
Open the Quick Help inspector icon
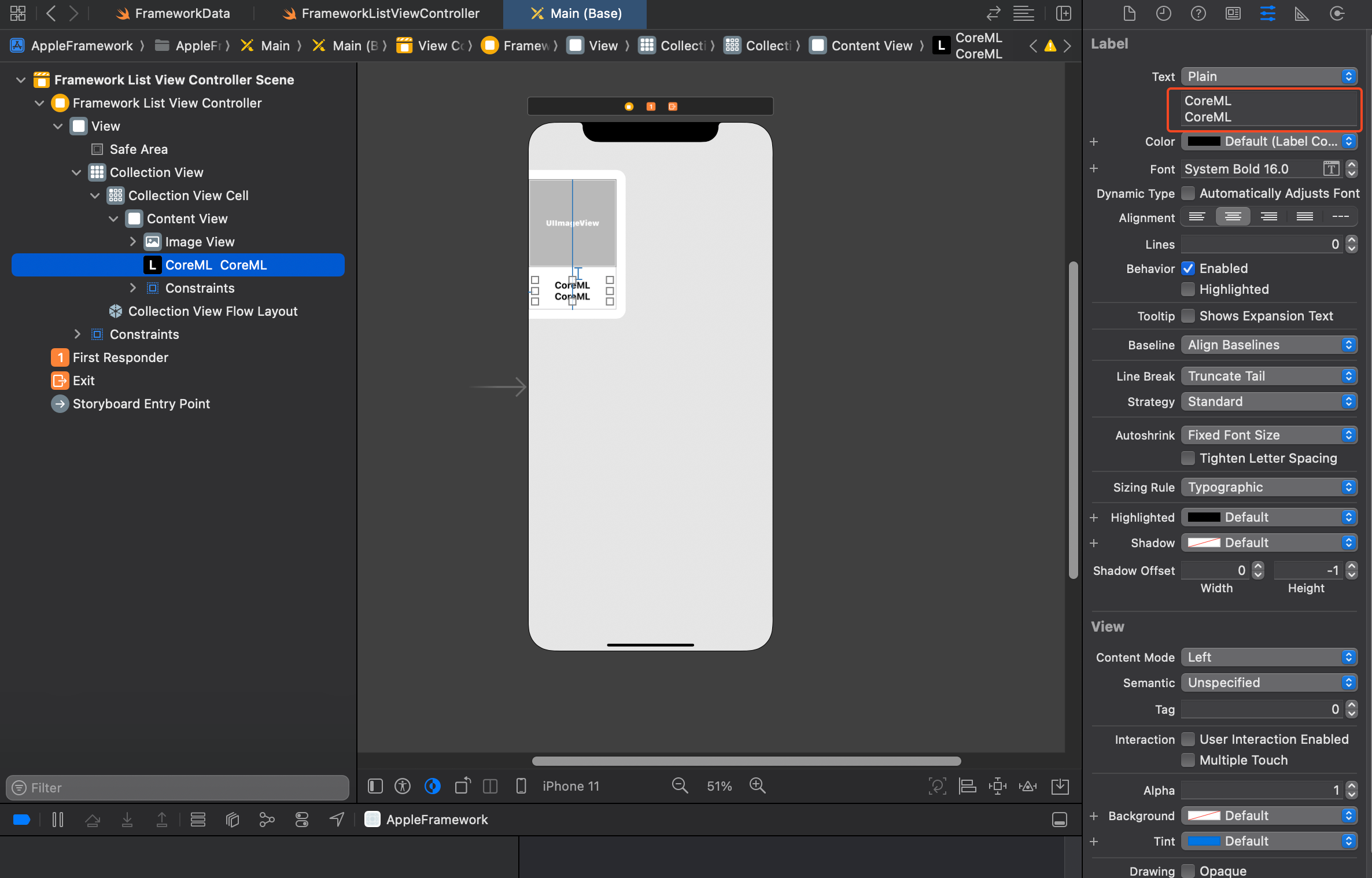click(x=1198, y=13)
